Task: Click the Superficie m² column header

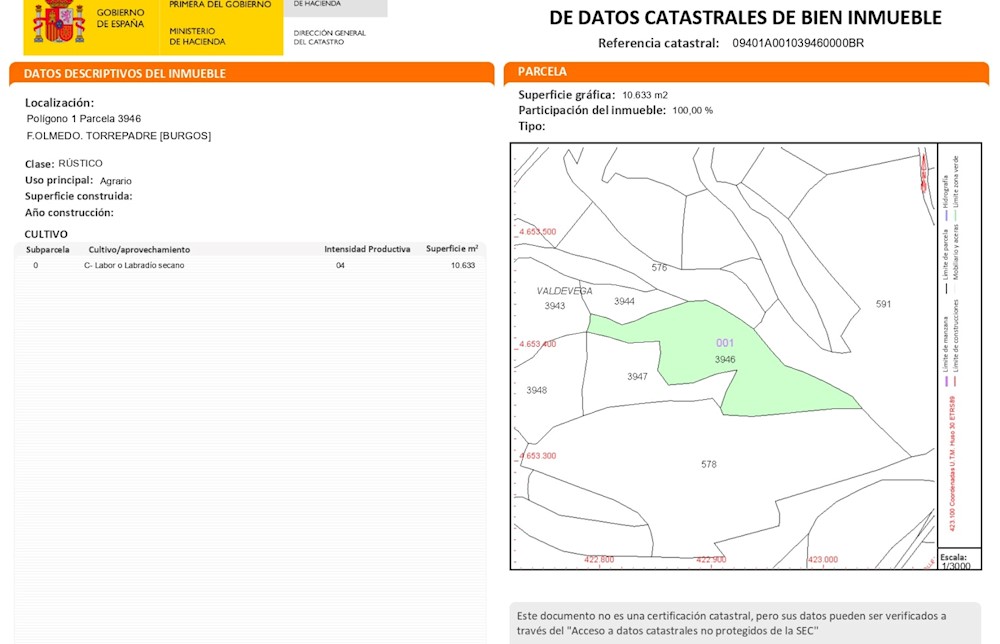Action: click(452, 249)
